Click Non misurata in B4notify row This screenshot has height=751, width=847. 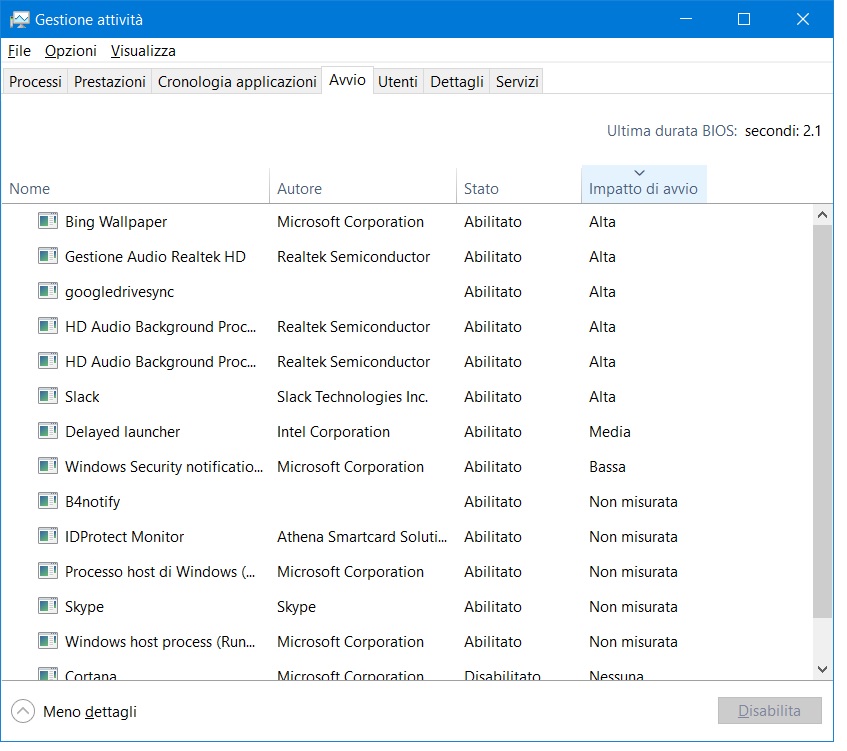coord(633,502)
